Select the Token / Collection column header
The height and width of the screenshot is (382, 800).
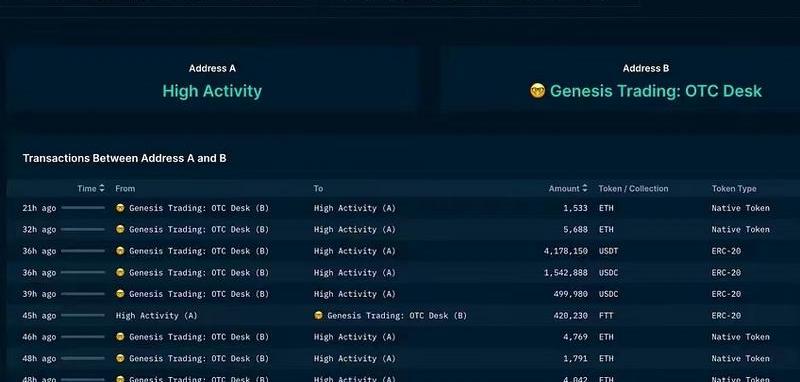(x=633, y=188)
